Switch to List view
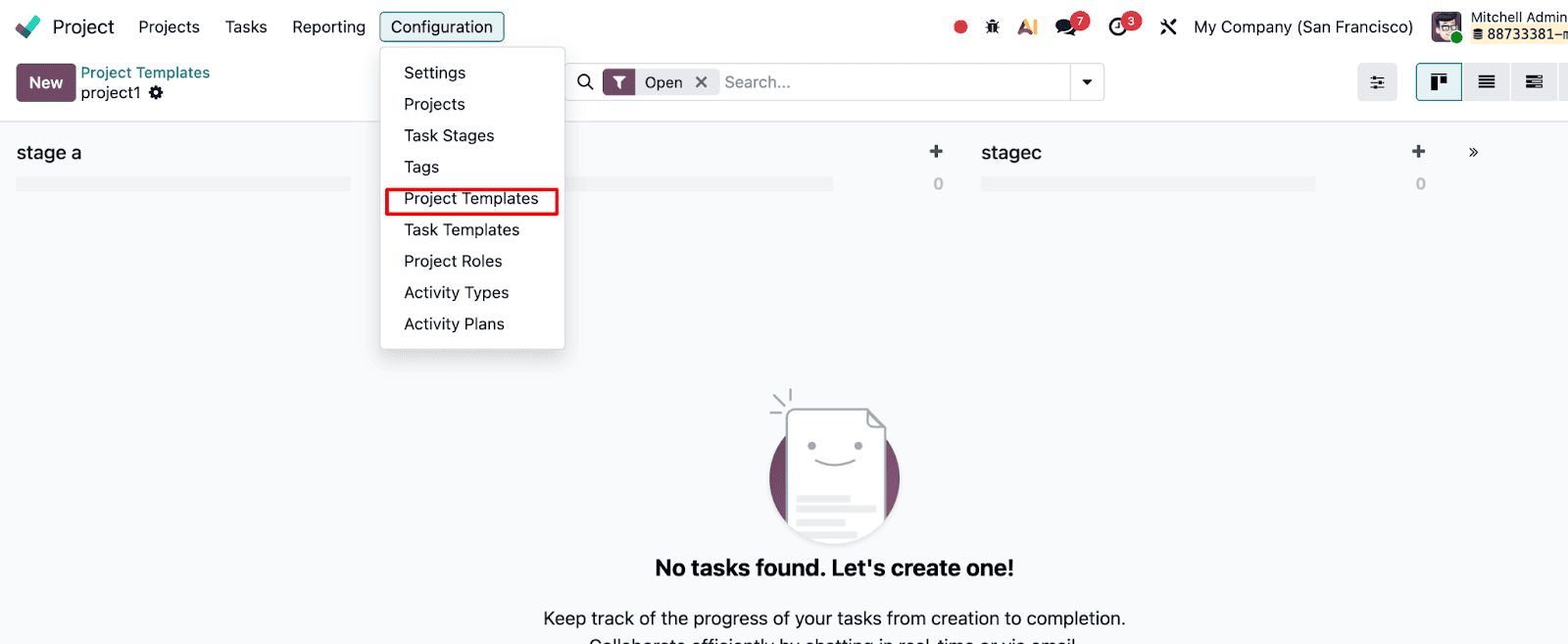Screen dimensions: 1568x644 tap(1487, 82)
